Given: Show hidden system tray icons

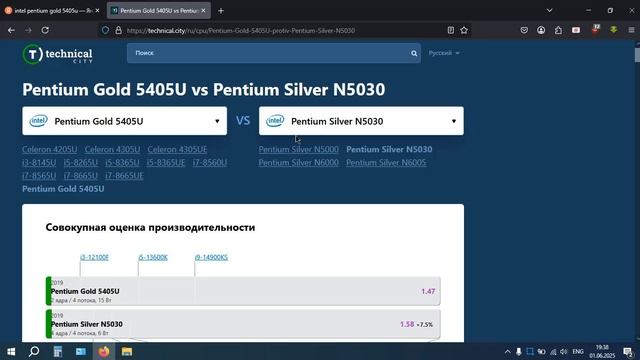Looking at the screenshot, I should [x=507, y=351].
